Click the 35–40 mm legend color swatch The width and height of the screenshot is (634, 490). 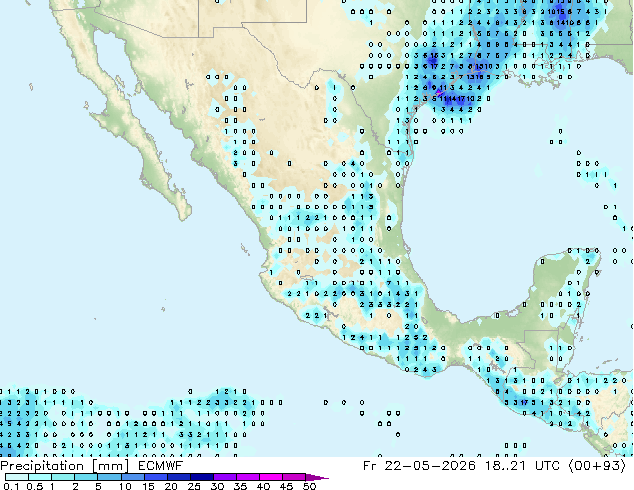[247, 477]
